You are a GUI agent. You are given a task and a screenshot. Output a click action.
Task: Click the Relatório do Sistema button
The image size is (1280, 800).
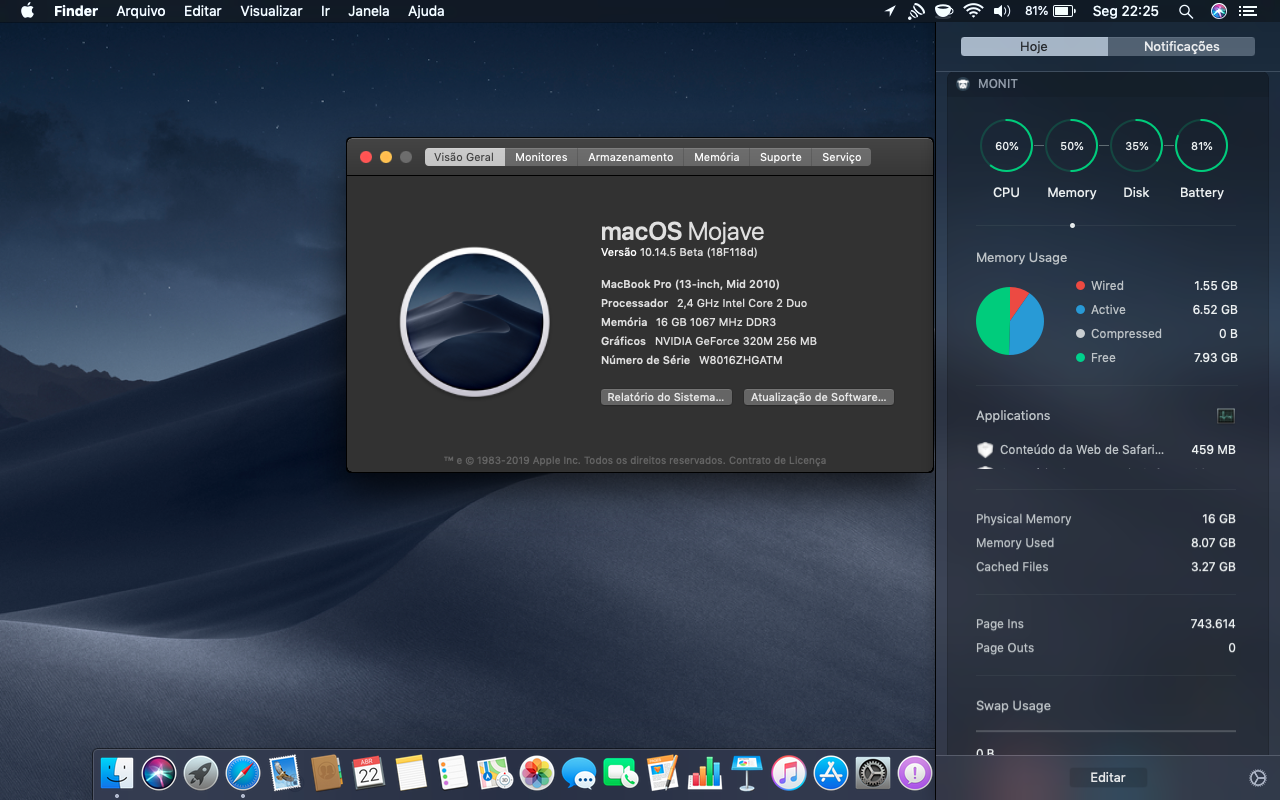666,397
